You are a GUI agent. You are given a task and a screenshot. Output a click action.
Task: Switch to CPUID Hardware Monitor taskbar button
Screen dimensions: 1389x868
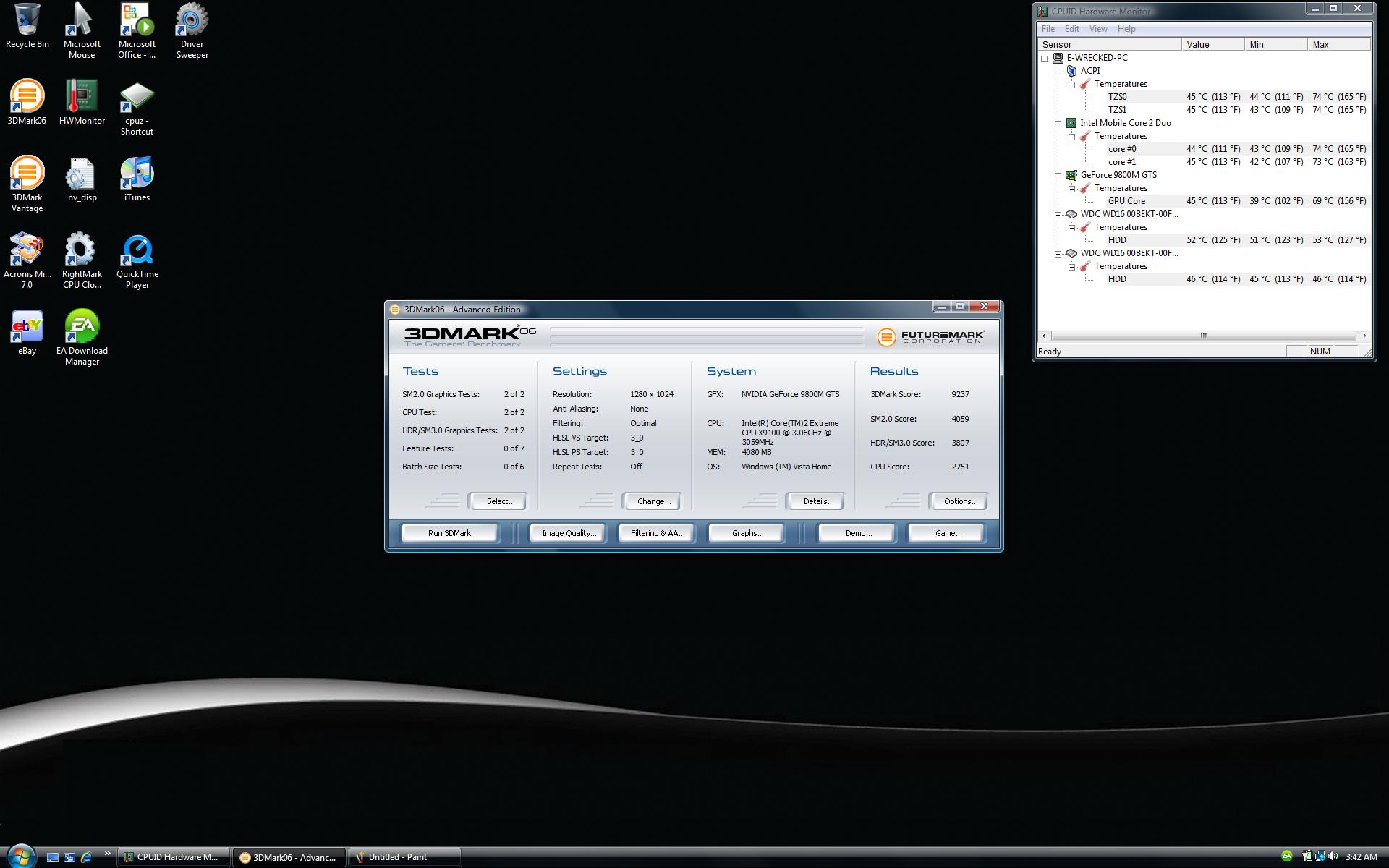[x=174, y=857]
